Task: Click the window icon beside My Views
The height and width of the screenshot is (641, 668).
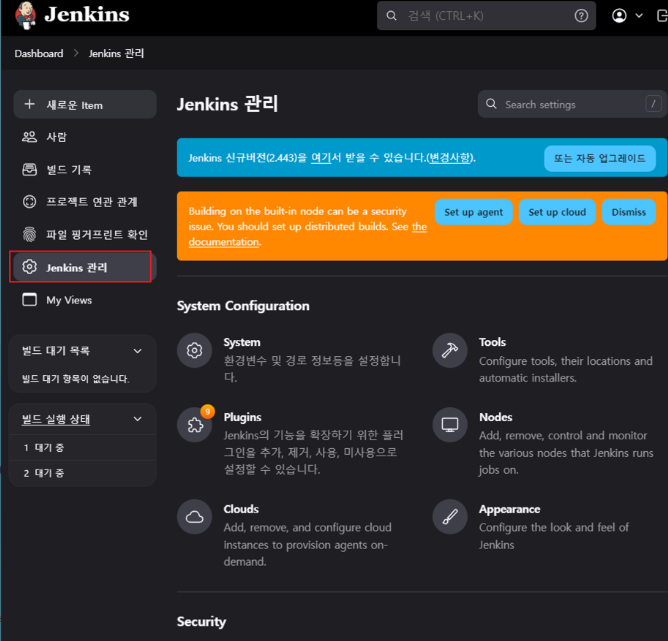Action: pos(29,299)
